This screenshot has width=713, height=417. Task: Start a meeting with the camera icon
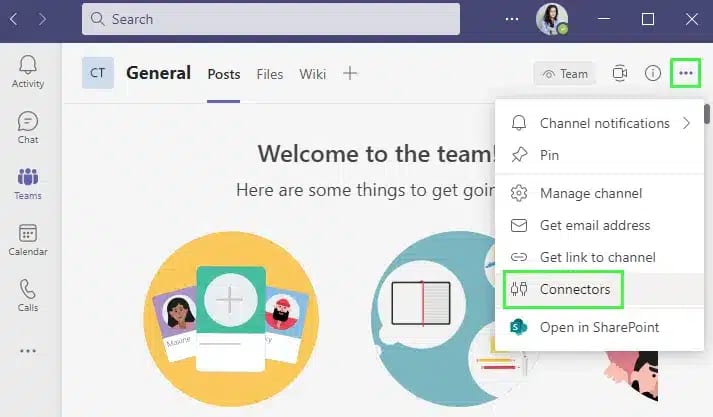pyautogui.click(x=620, y=73)
